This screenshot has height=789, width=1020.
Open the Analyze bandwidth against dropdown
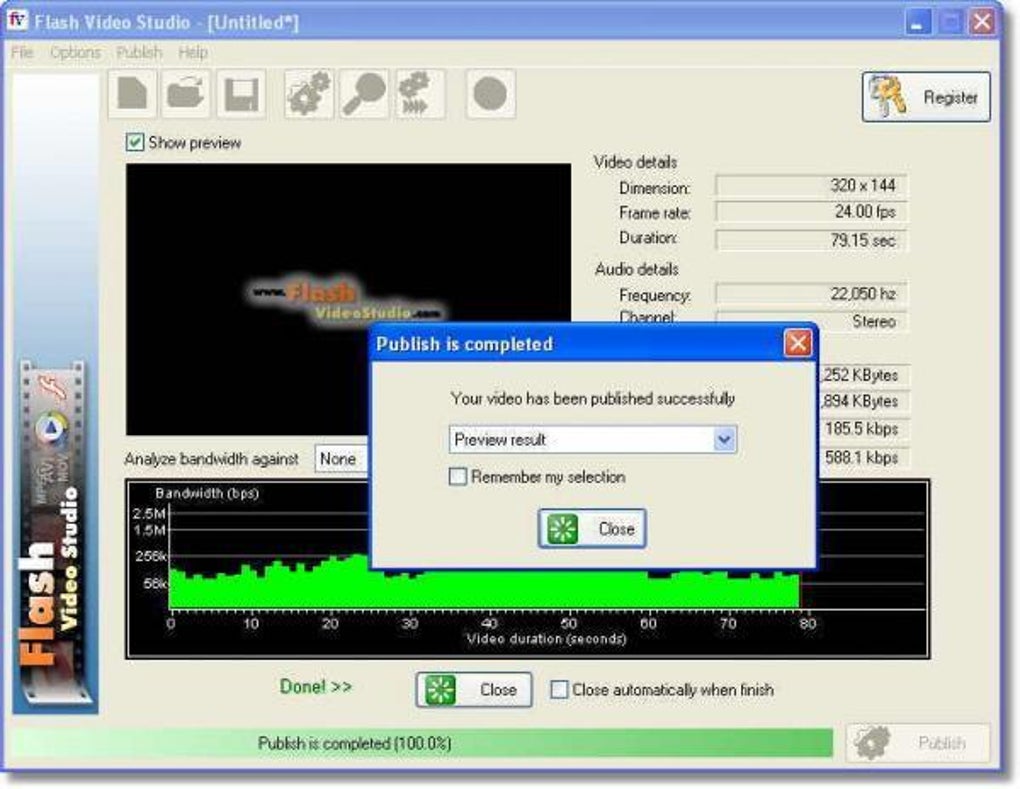point(343,459)
